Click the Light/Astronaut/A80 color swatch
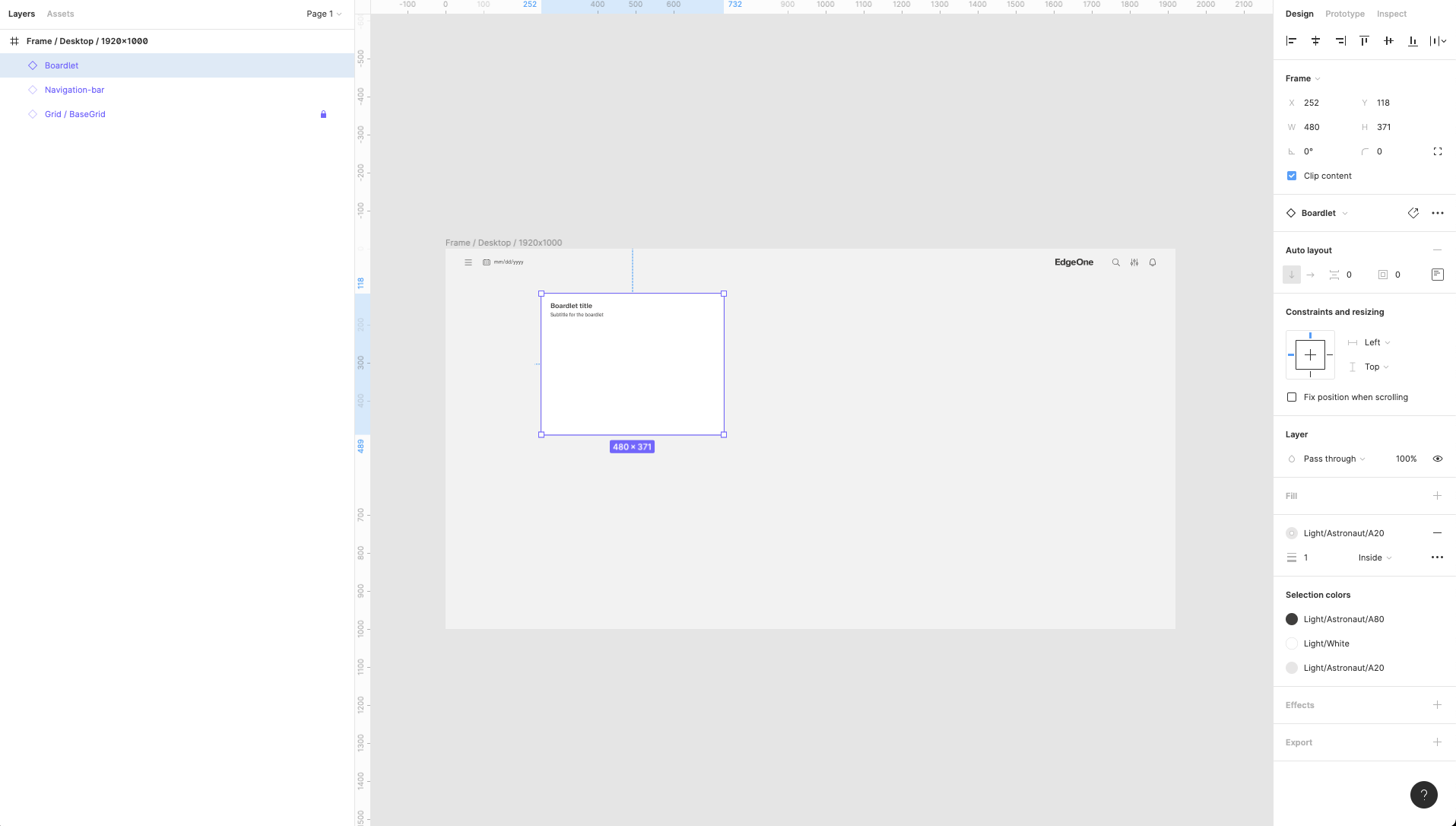The image size is (1456, 826). tap(1292, 619)
